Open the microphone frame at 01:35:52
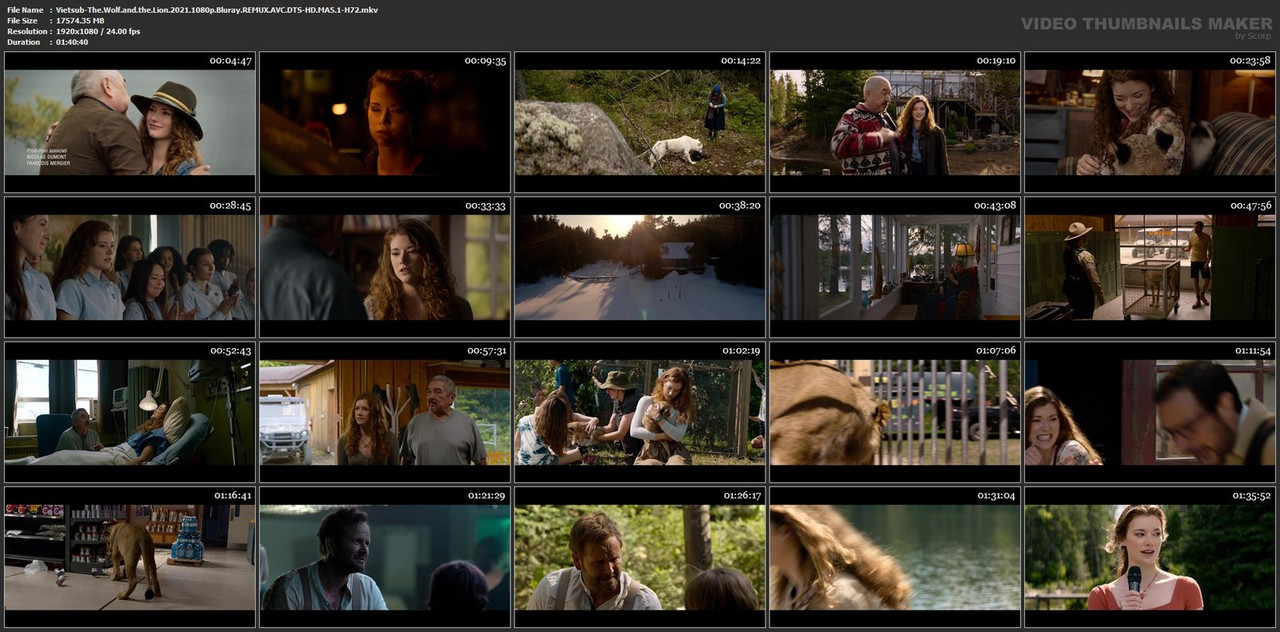The height and width of the screenshot is (632, 1280). tap(1150, 557)
